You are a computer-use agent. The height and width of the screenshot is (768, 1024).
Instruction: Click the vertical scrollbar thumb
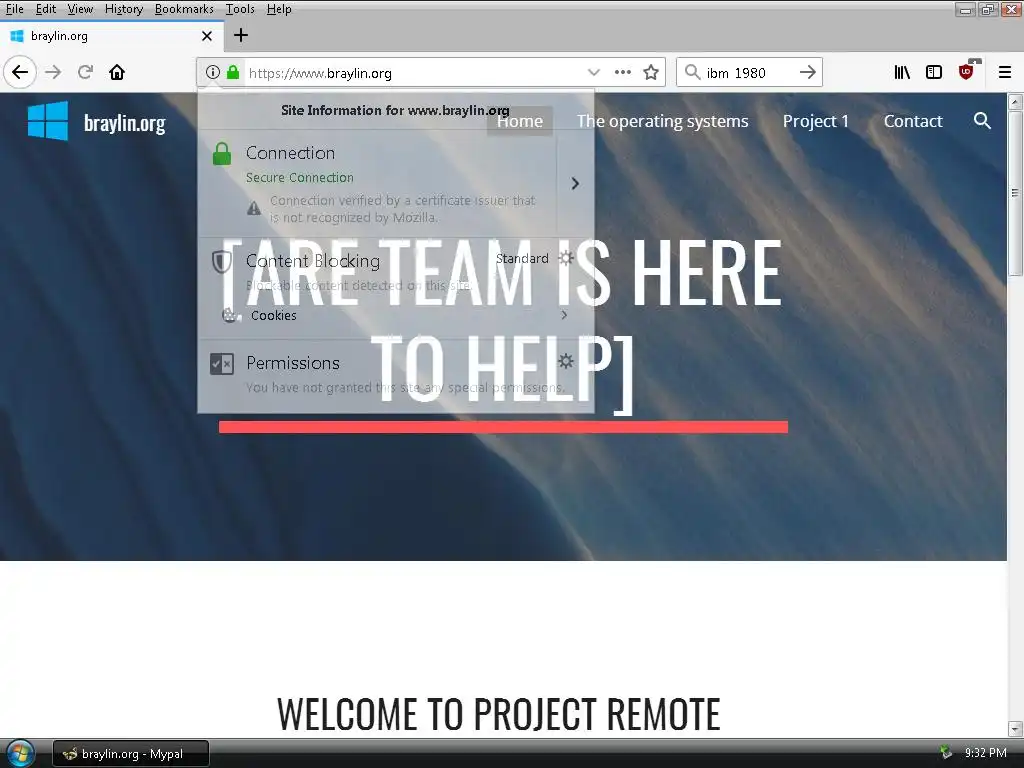(x=1015, y=193)
